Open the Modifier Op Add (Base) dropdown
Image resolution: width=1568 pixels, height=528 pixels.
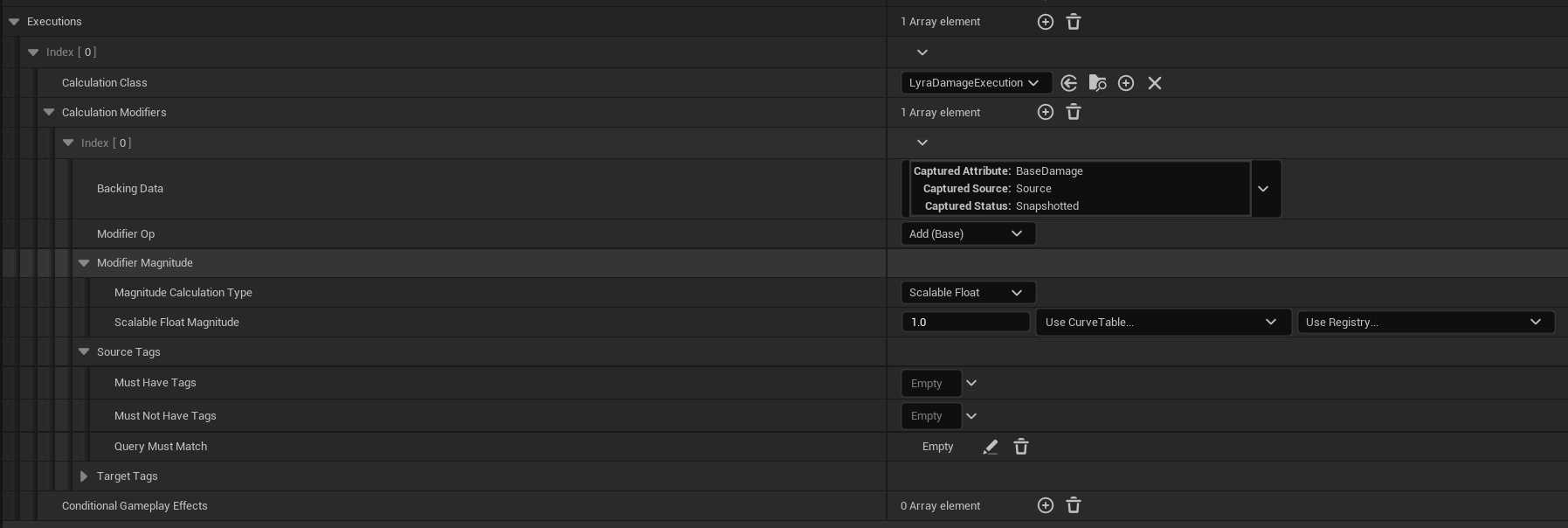pos(967,233)
